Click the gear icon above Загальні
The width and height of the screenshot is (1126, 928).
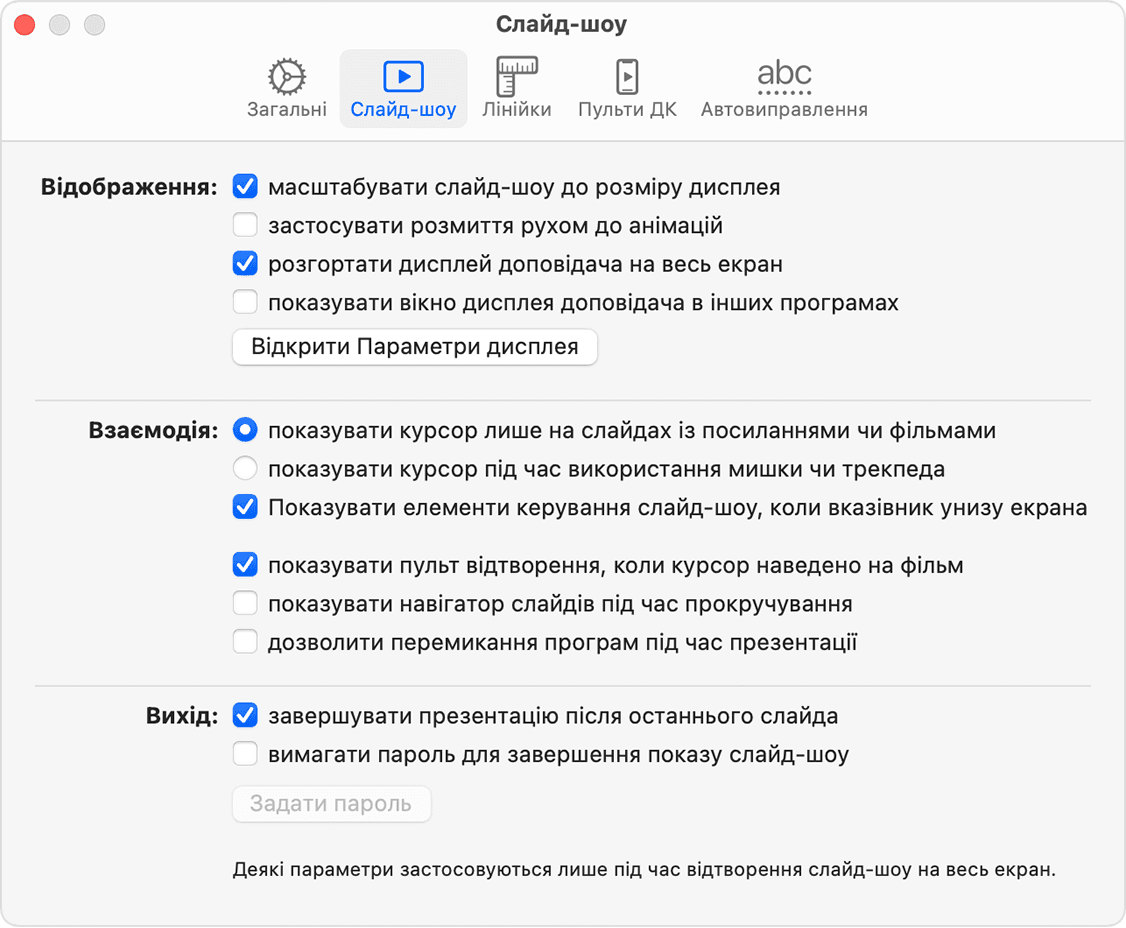(x=286, y=74)
